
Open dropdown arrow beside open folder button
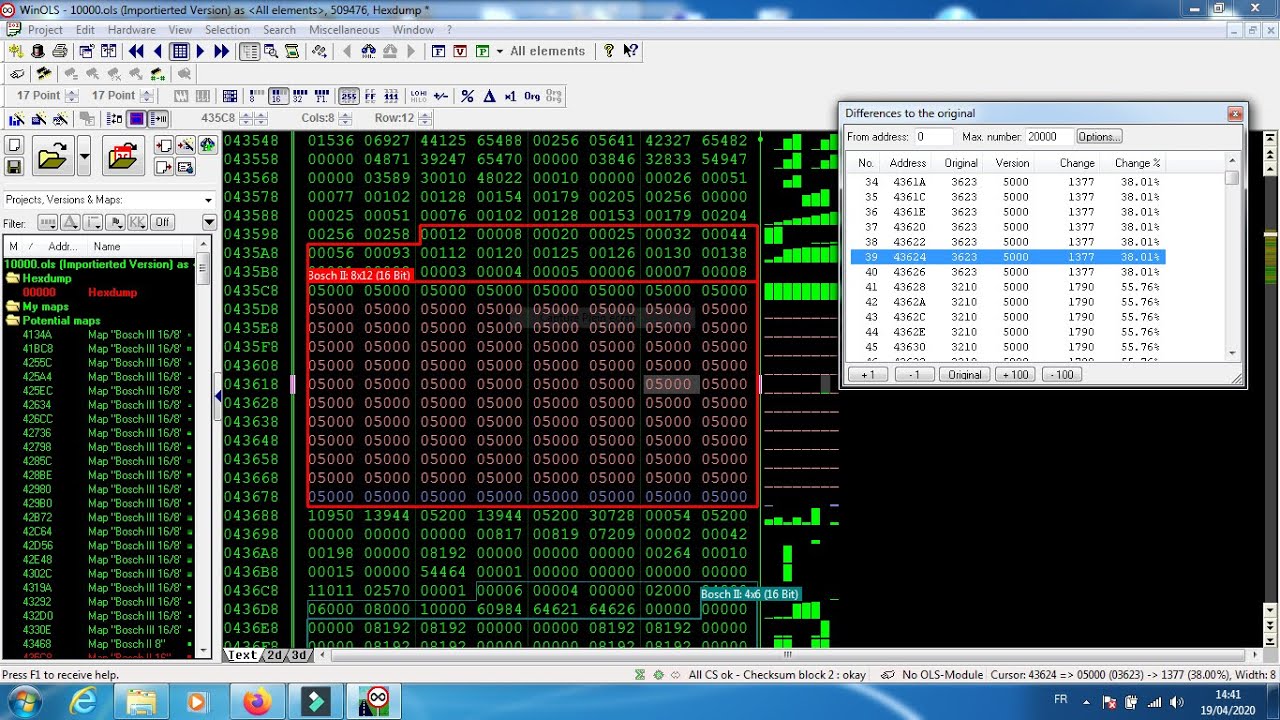click(x=84, y=156)
